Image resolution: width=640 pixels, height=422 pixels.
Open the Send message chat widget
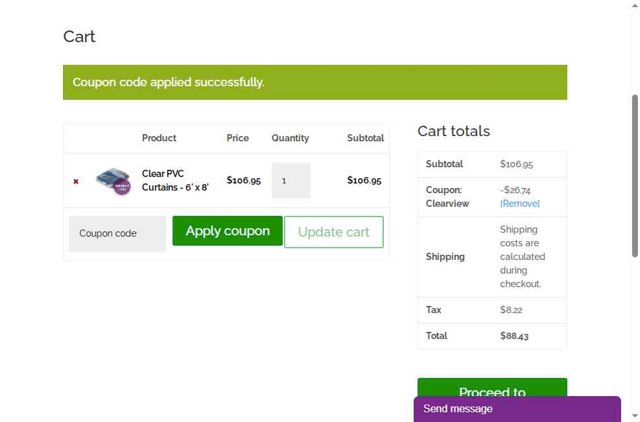pos(517,409)
